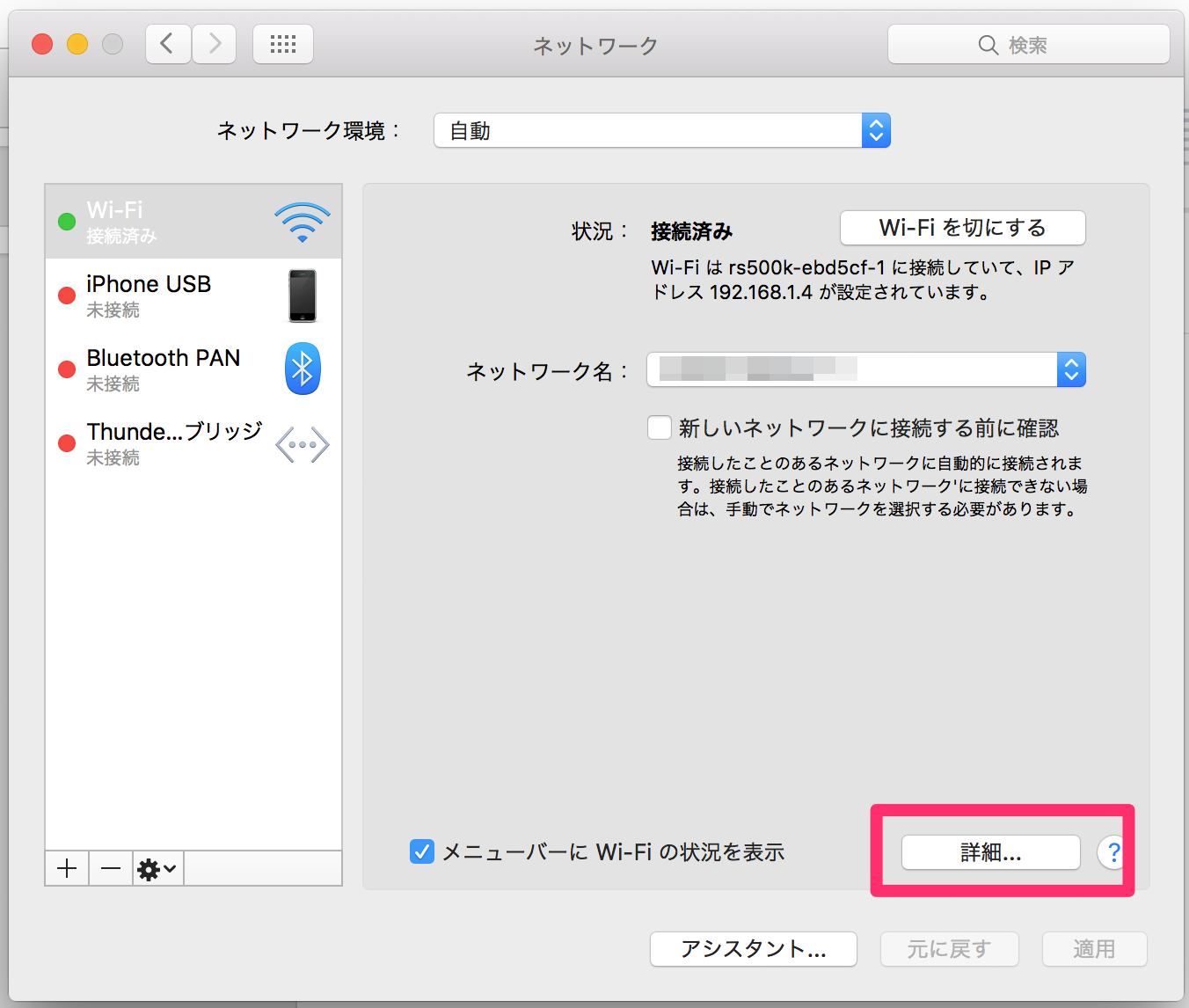Viewport: 1189px width, 1008px height.
Task: Click the Wi-Fi signal icon in sidebar
Action: click(302, 223)
